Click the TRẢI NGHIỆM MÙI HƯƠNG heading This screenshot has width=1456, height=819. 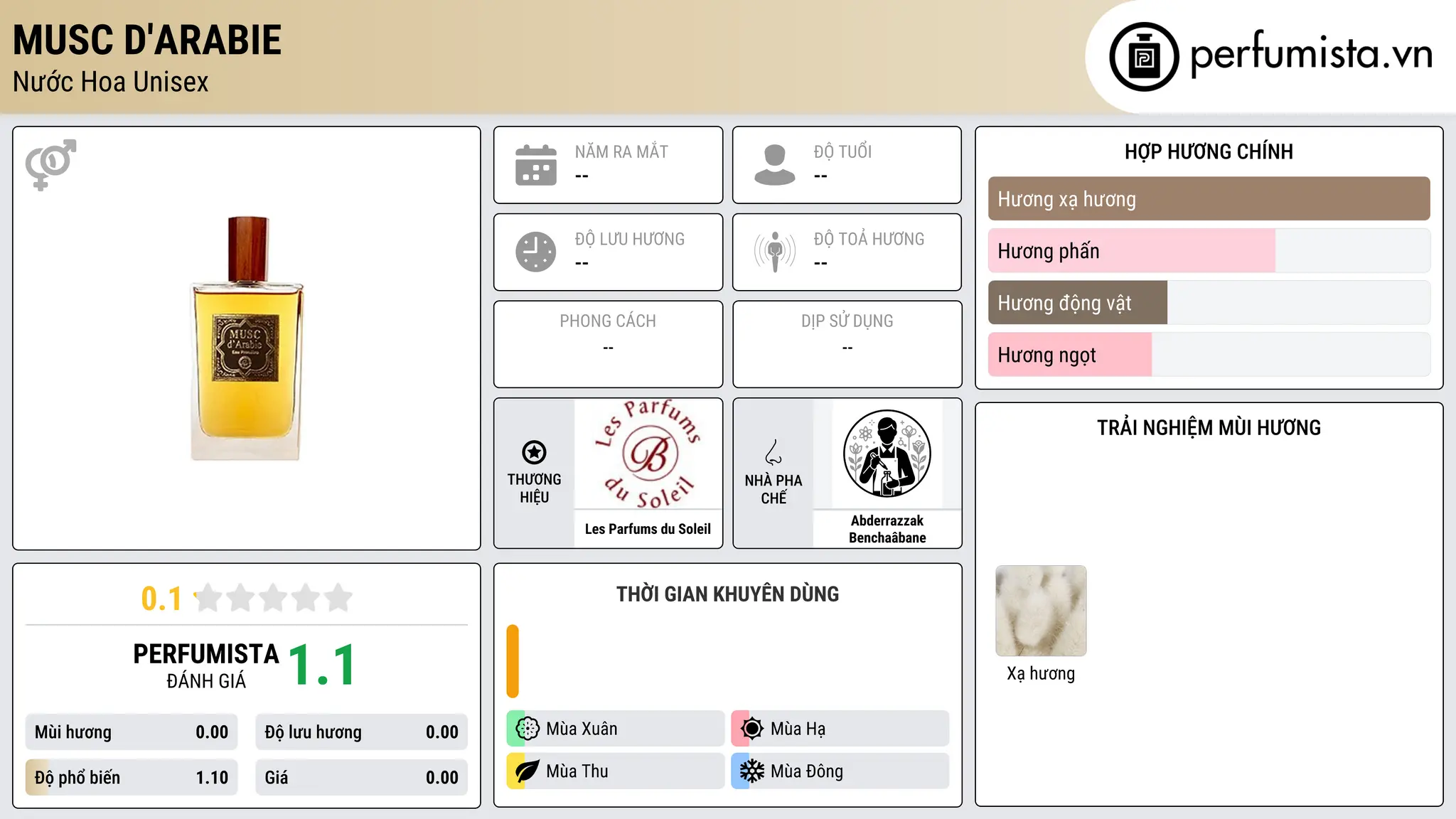pos(1209,428)
